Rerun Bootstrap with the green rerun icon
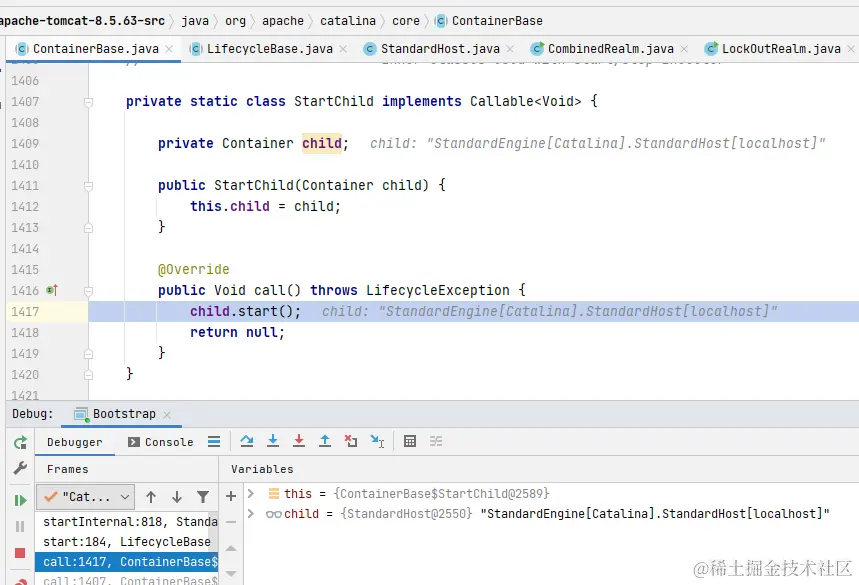 (x=20, y=443)
